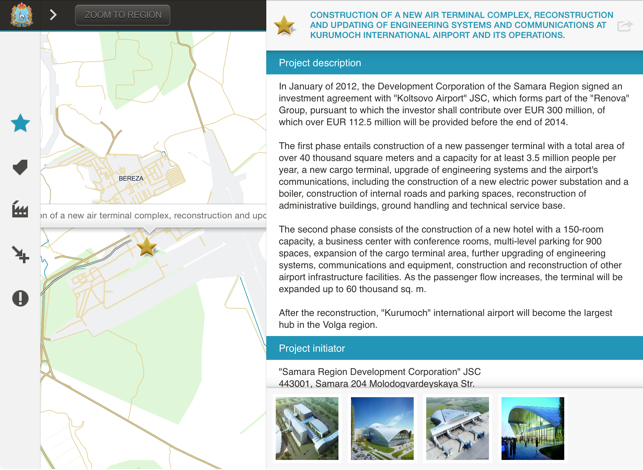Image resolution: width=643 pixels, height=470 pixels.
Task: Tap the gold star beside project title
Action: coord(284,25)
